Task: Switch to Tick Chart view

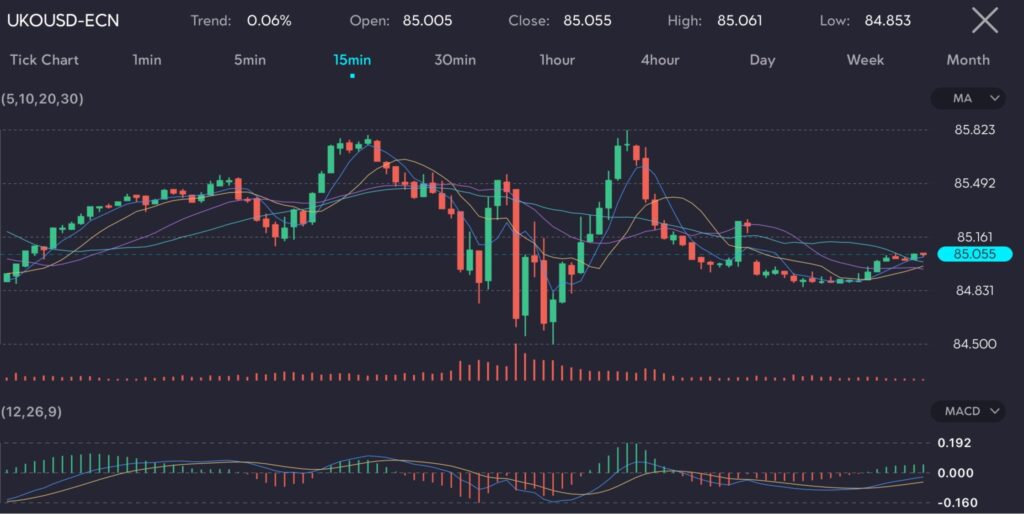Action: point(44,60)
